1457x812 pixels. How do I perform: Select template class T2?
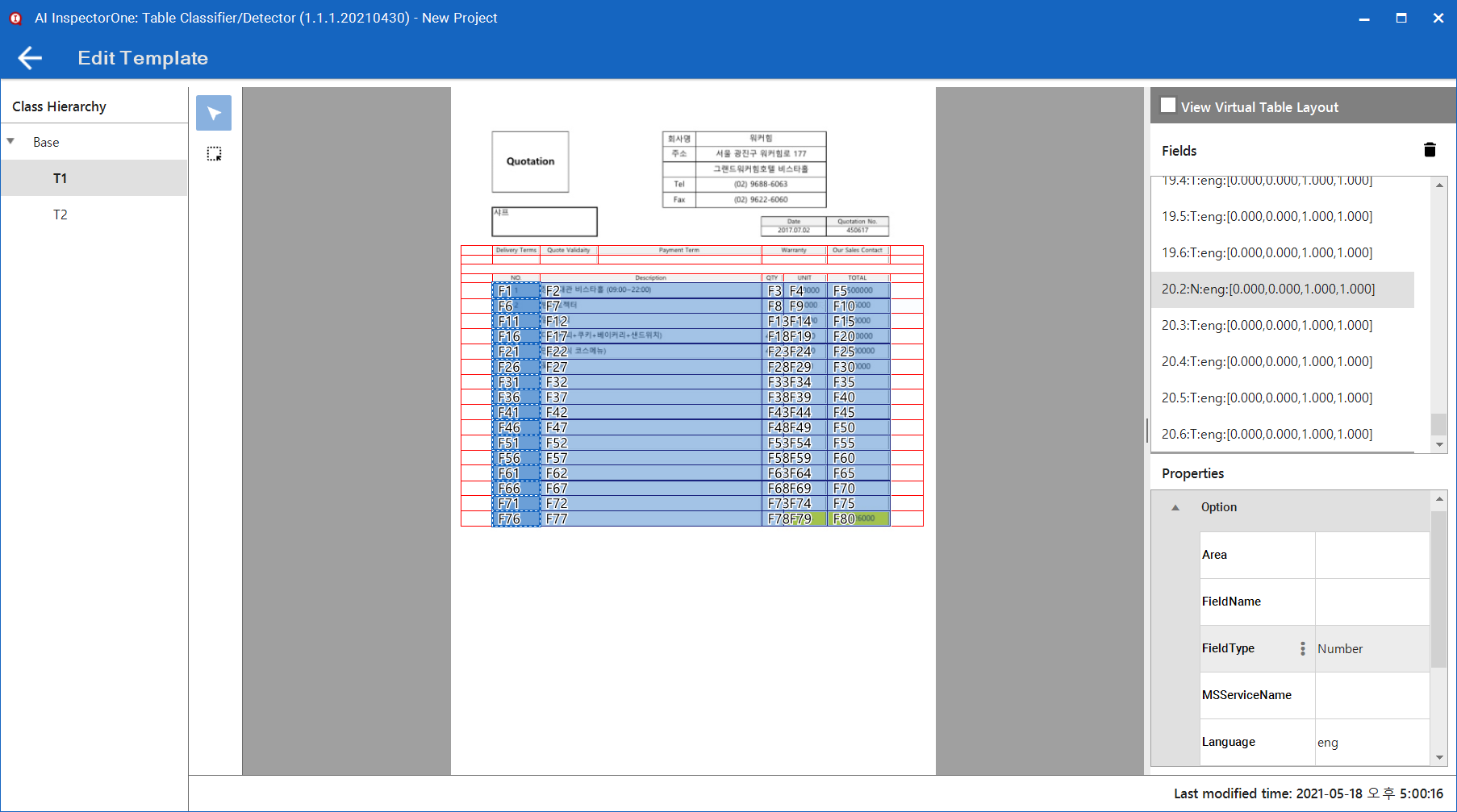click(61, 214)
